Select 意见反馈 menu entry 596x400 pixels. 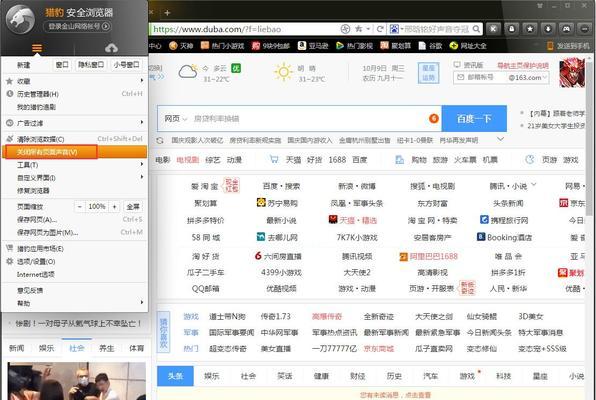coord(74,290)
